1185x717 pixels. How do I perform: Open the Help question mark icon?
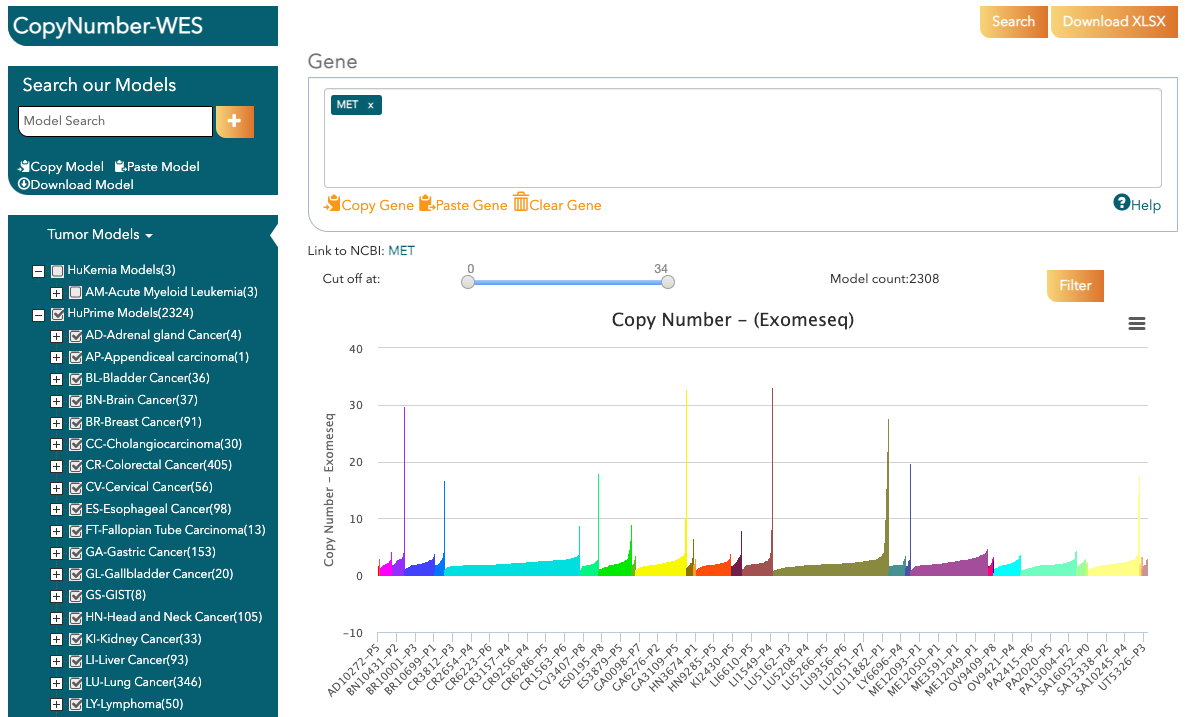click(1121, 203)
